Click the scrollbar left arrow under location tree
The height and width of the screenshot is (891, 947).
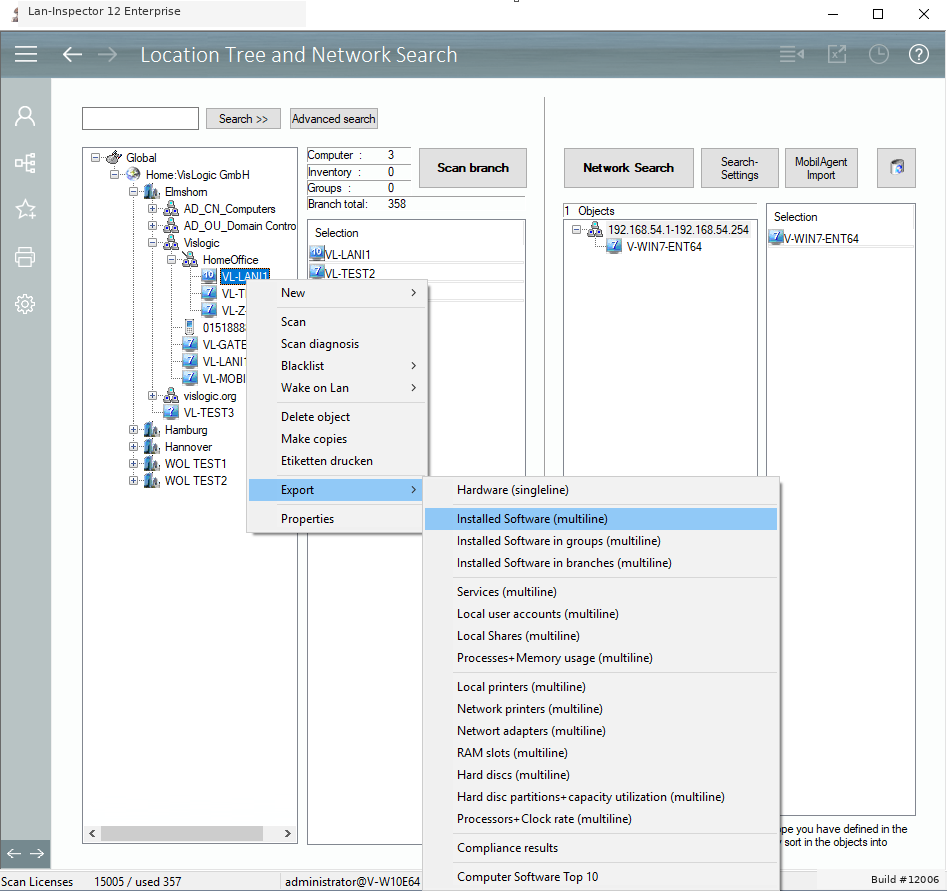click(x=92, y=834)
